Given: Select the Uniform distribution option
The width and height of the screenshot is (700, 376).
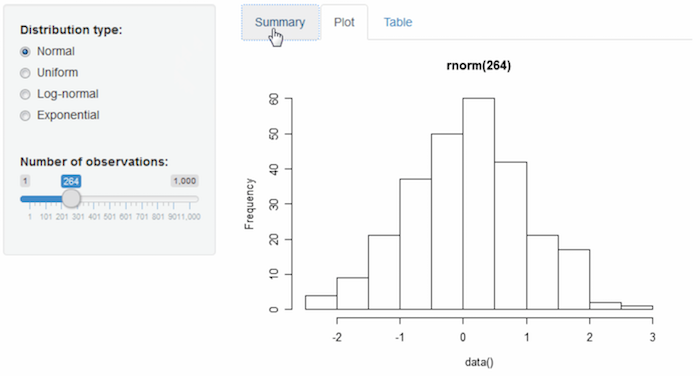Looking at the screenshot, I should (25, 73).
